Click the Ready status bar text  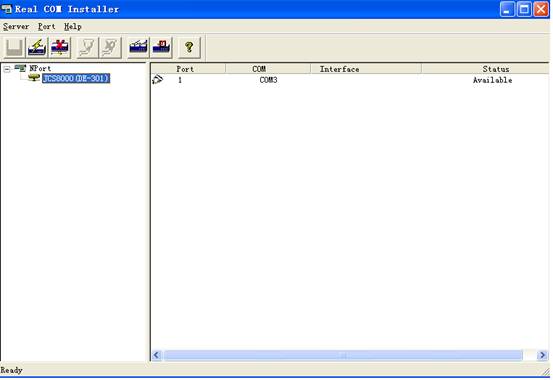tap(12, 370)
